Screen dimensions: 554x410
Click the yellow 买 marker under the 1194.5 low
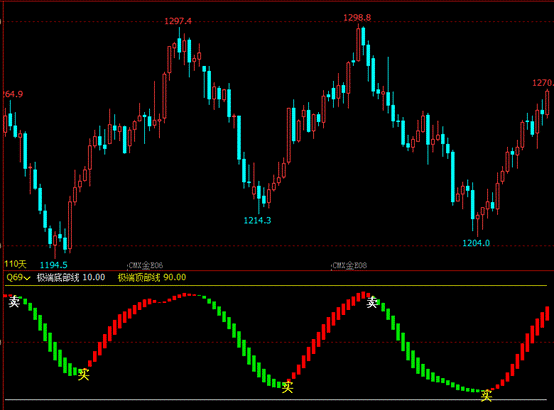point(84,374)
